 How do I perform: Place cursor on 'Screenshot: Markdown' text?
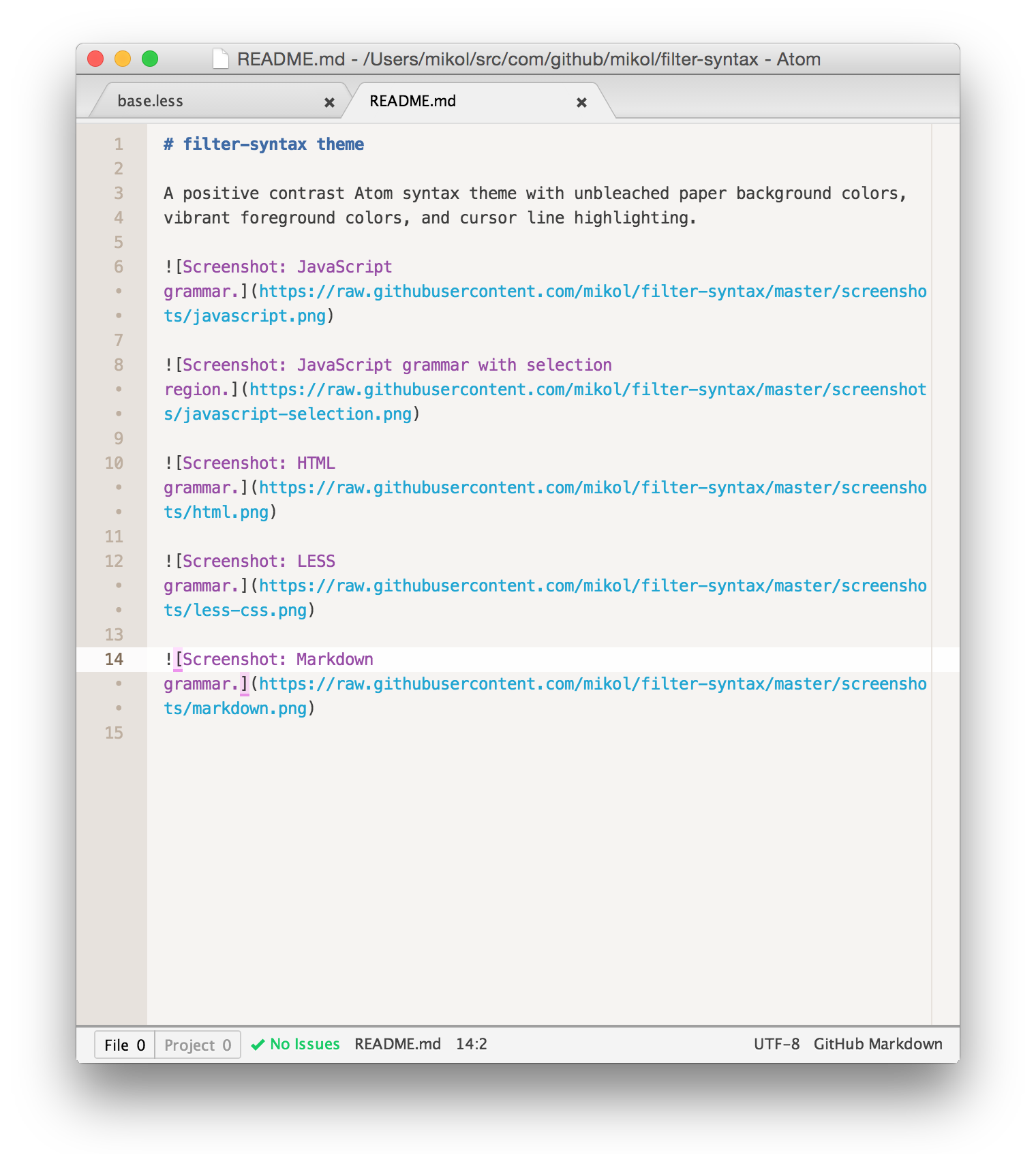point(278,659)
